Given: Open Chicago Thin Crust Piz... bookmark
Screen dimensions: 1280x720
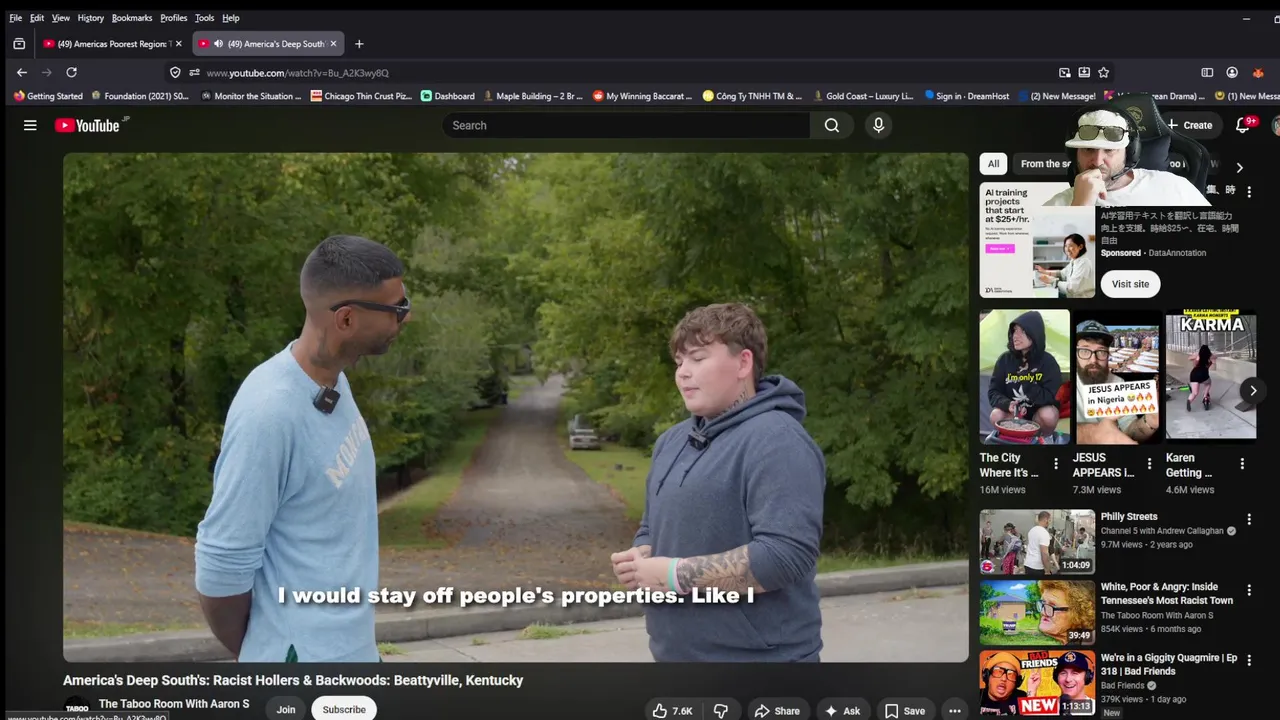Looking at the screenshot, I should pos(361,96).
